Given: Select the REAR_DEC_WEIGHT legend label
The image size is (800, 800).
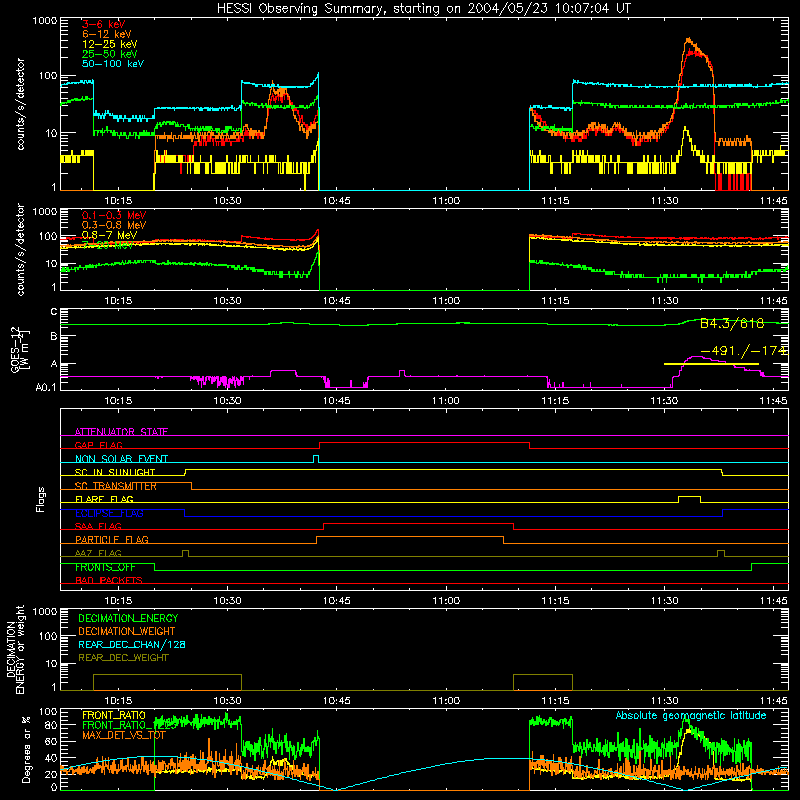Looking at the screenshot, I should tap(123, 658).
